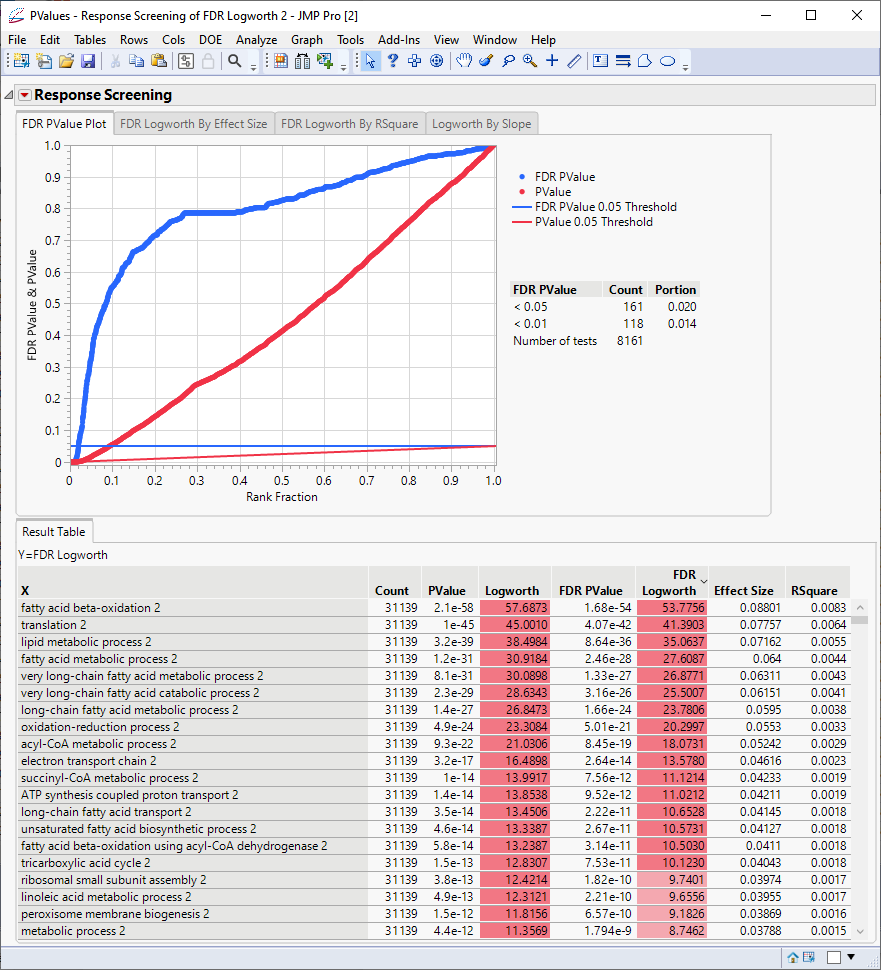Image resolution: width=881 pixels, height=970 pixels.
Task: Click the Save toolbar icon
Action: pyautogui.click(x=88, y=61)
